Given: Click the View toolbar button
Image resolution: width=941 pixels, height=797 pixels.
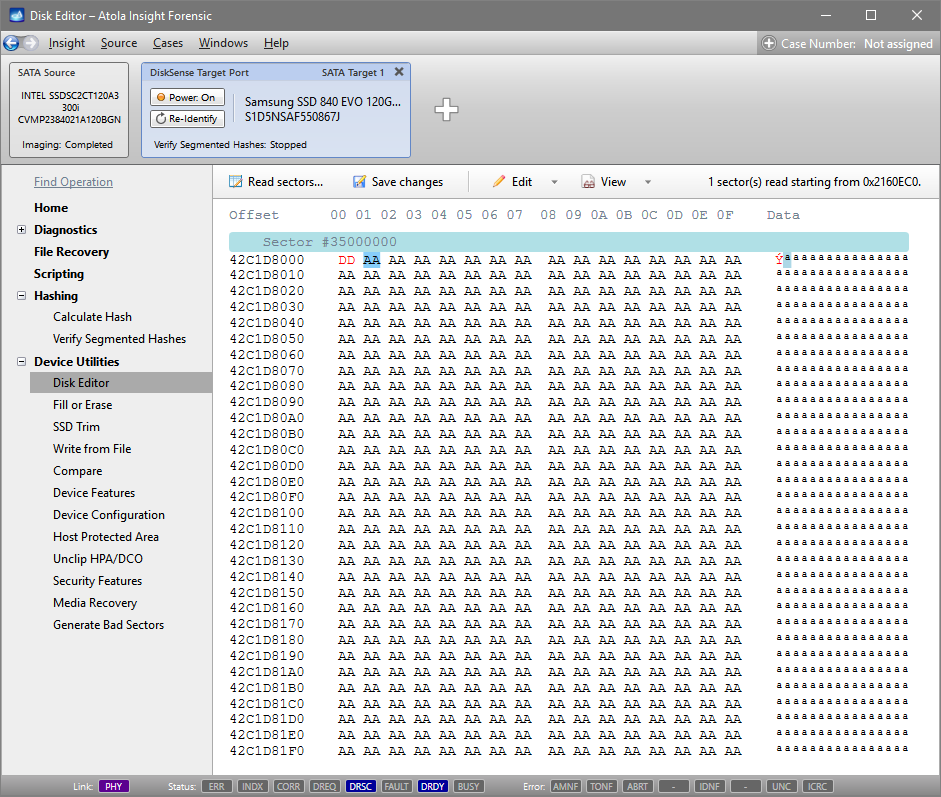Looking at the screenshot, I should click(604, 182).
